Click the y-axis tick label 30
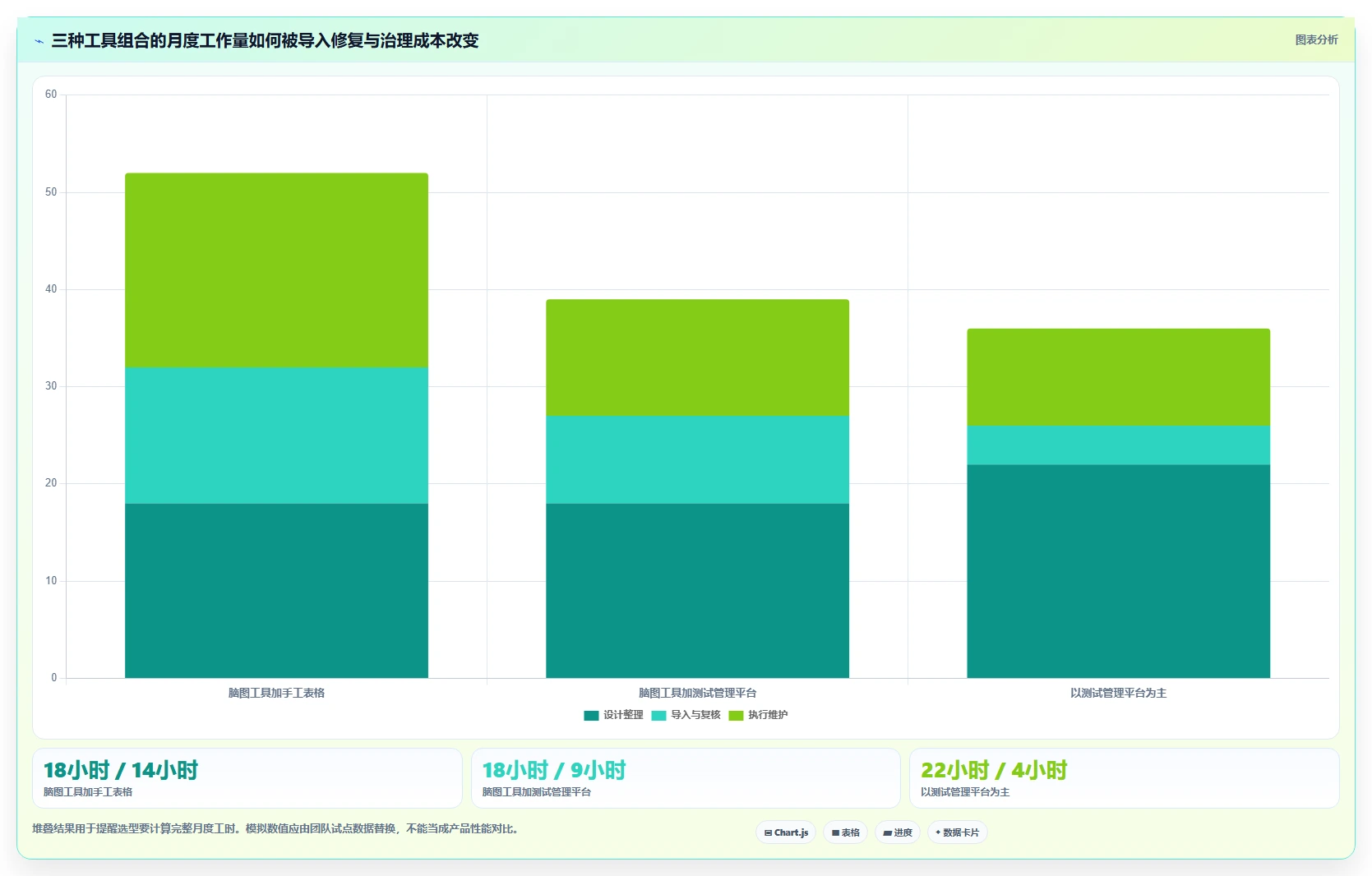 (51, 386)
